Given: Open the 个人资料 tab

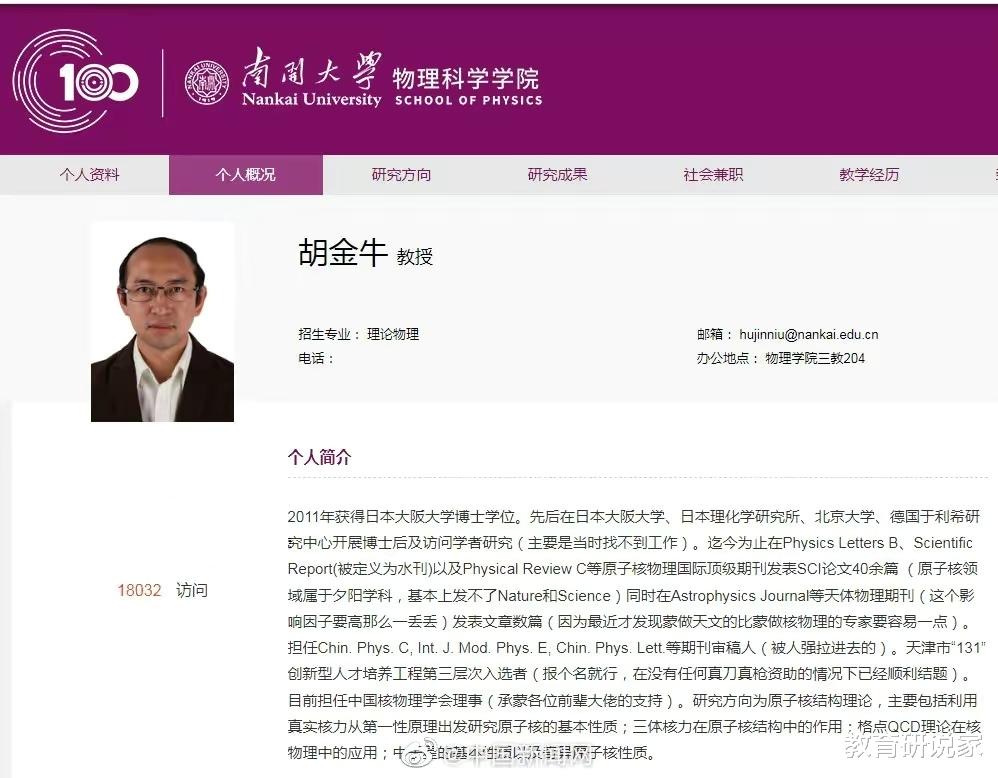Looking at the screenshot, I should tap(89, 174).
